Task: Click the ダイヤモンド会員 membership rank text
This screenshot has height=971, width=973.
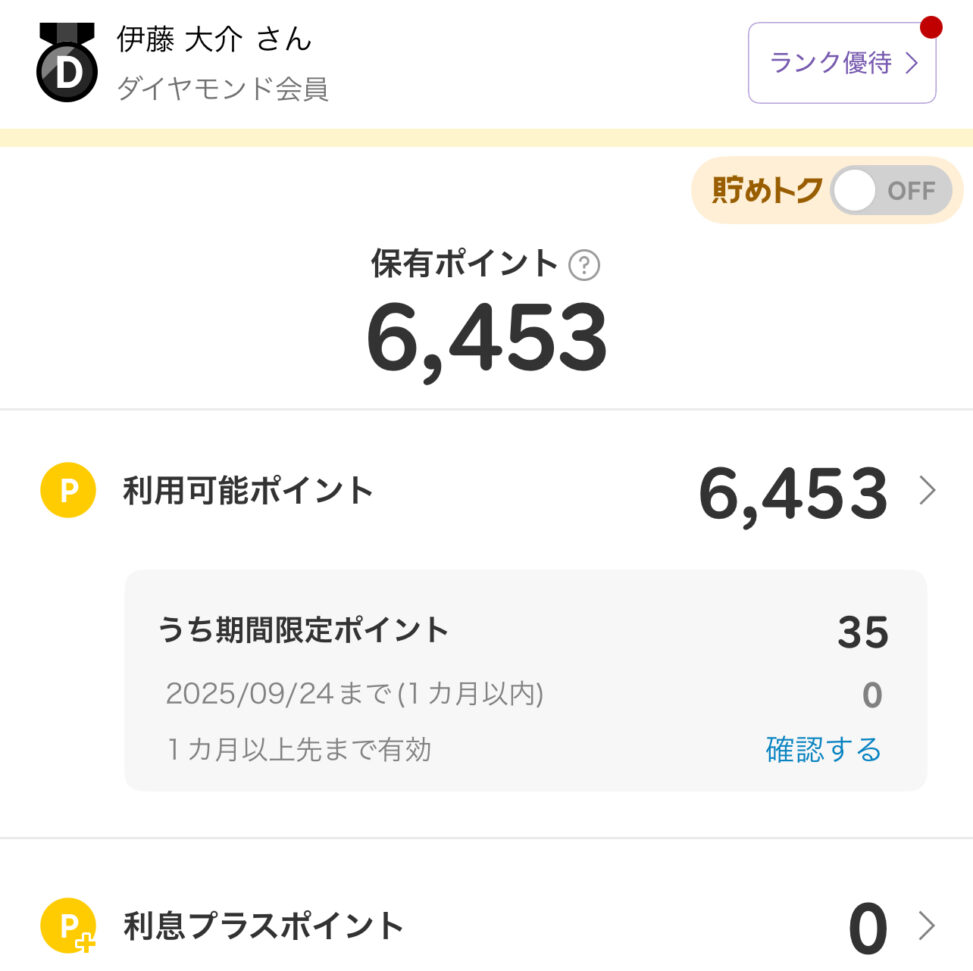Action: coord(222,89)
